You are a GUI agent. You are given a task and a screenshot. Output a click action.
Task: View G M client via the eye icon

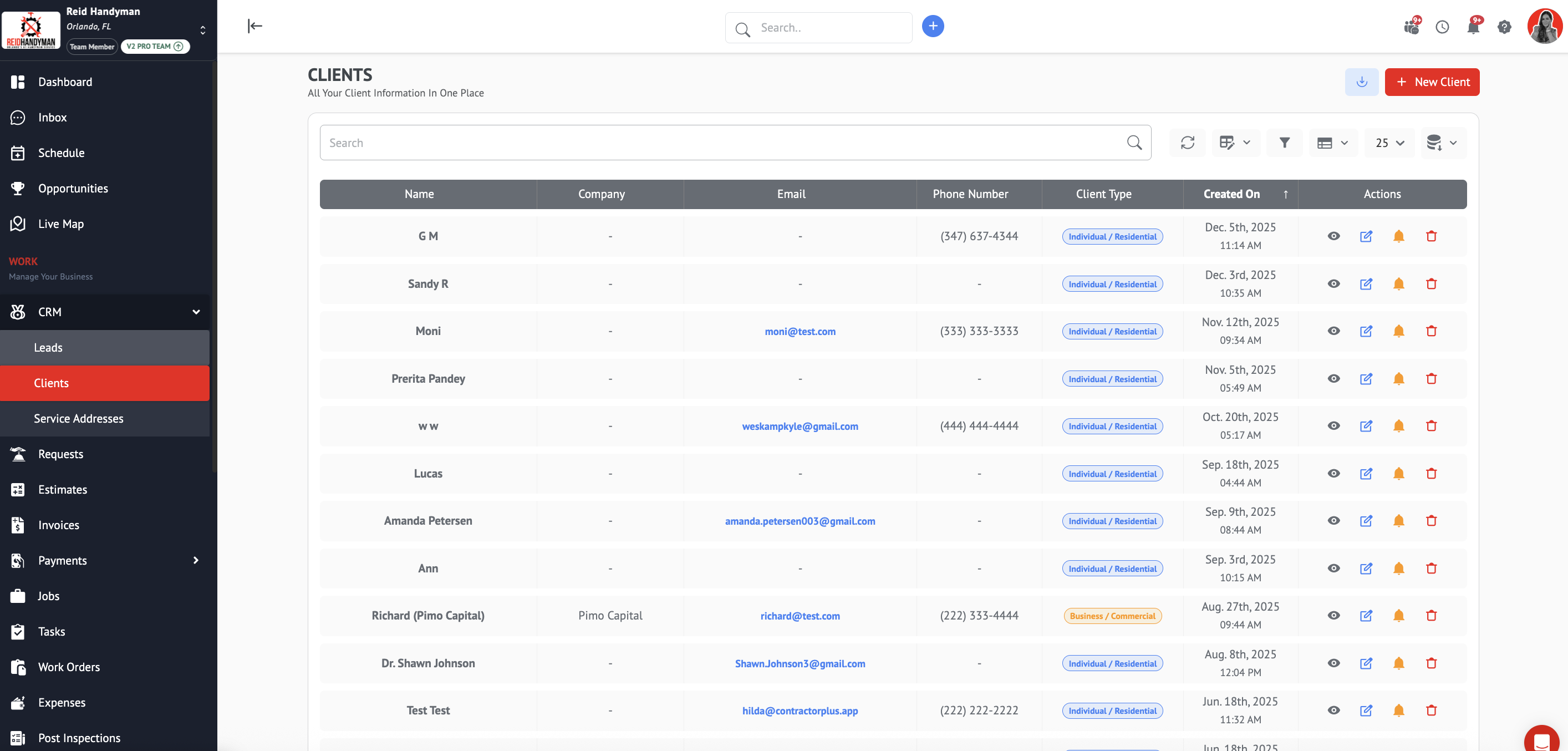tap(1333, 236)
